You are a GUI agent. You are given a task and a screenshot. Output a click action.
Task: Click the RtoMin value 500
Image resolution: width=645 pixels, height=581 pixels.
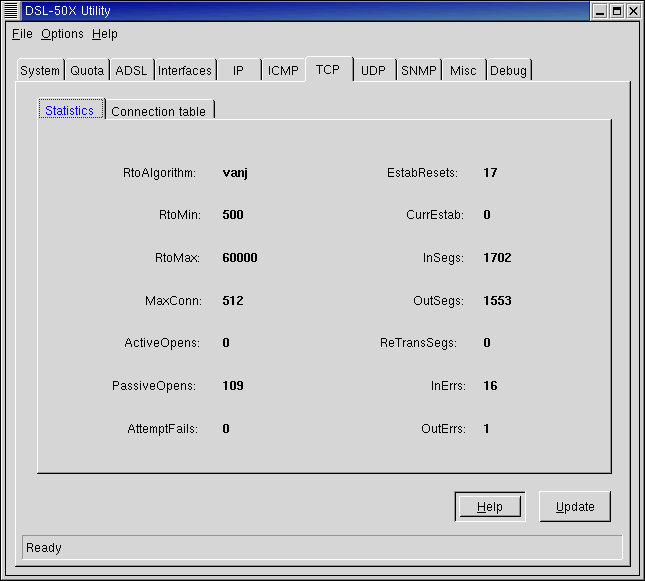(x=233, y=214)
